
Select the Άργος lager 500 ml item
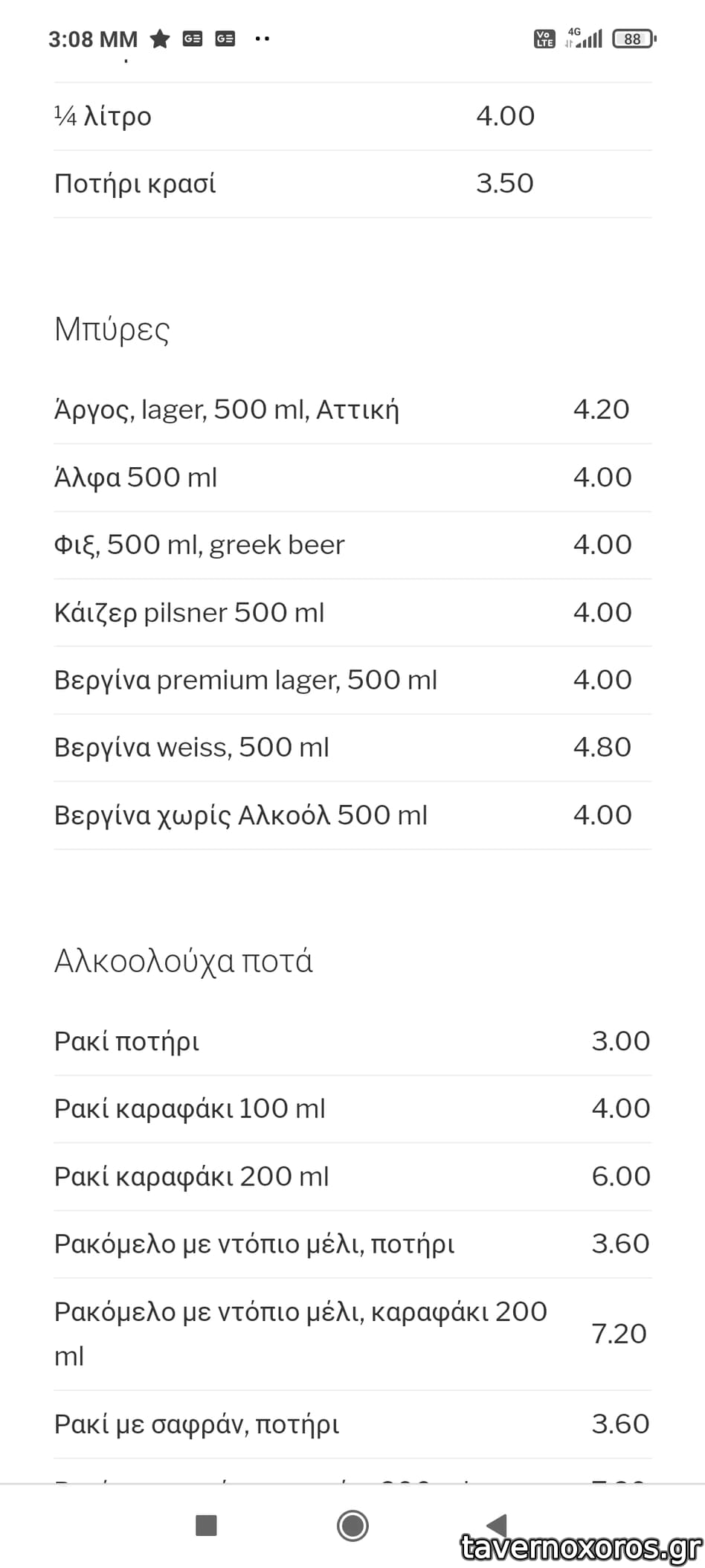227,410
